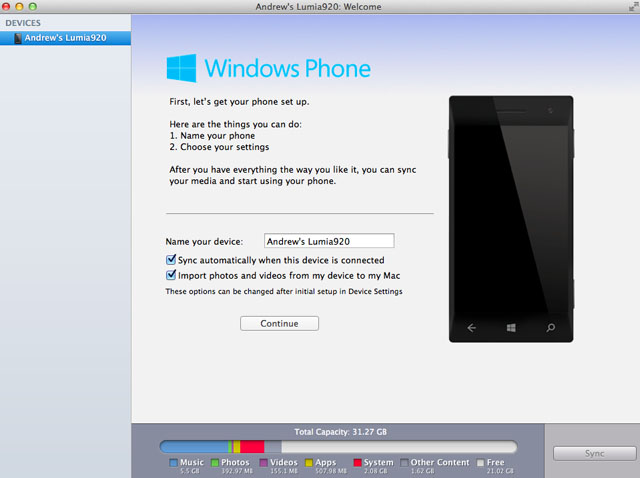Uncheck Sync automatically when this device is connected
This screenshot has width=640, height=478.
click(x=171, y=260)
